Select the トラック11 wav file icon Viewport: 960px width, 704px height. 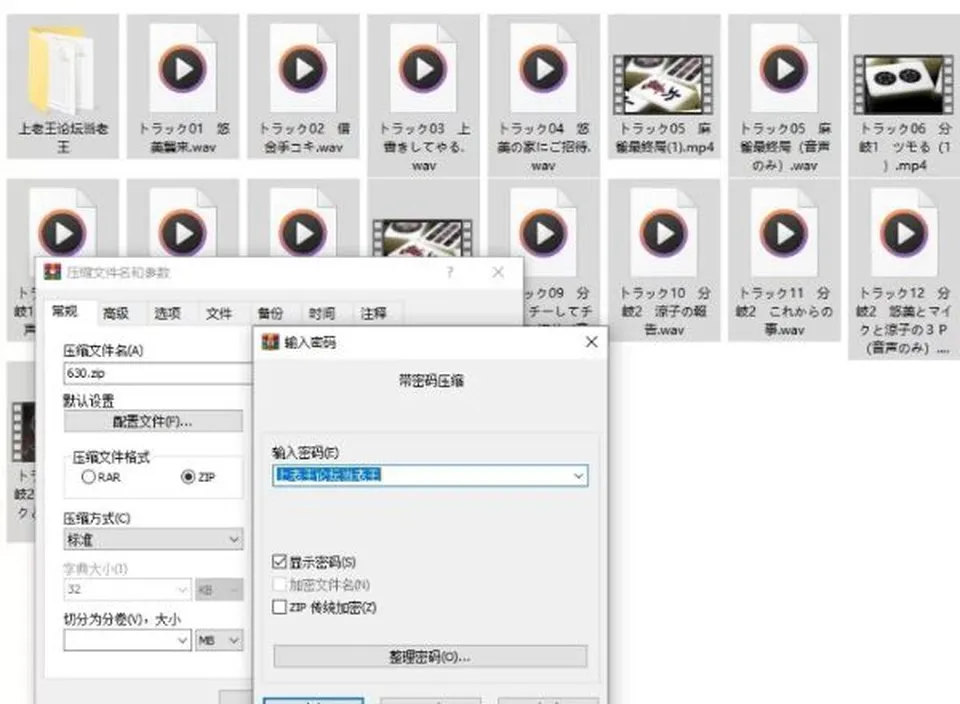pyautogui.click(x=784, y=233)
